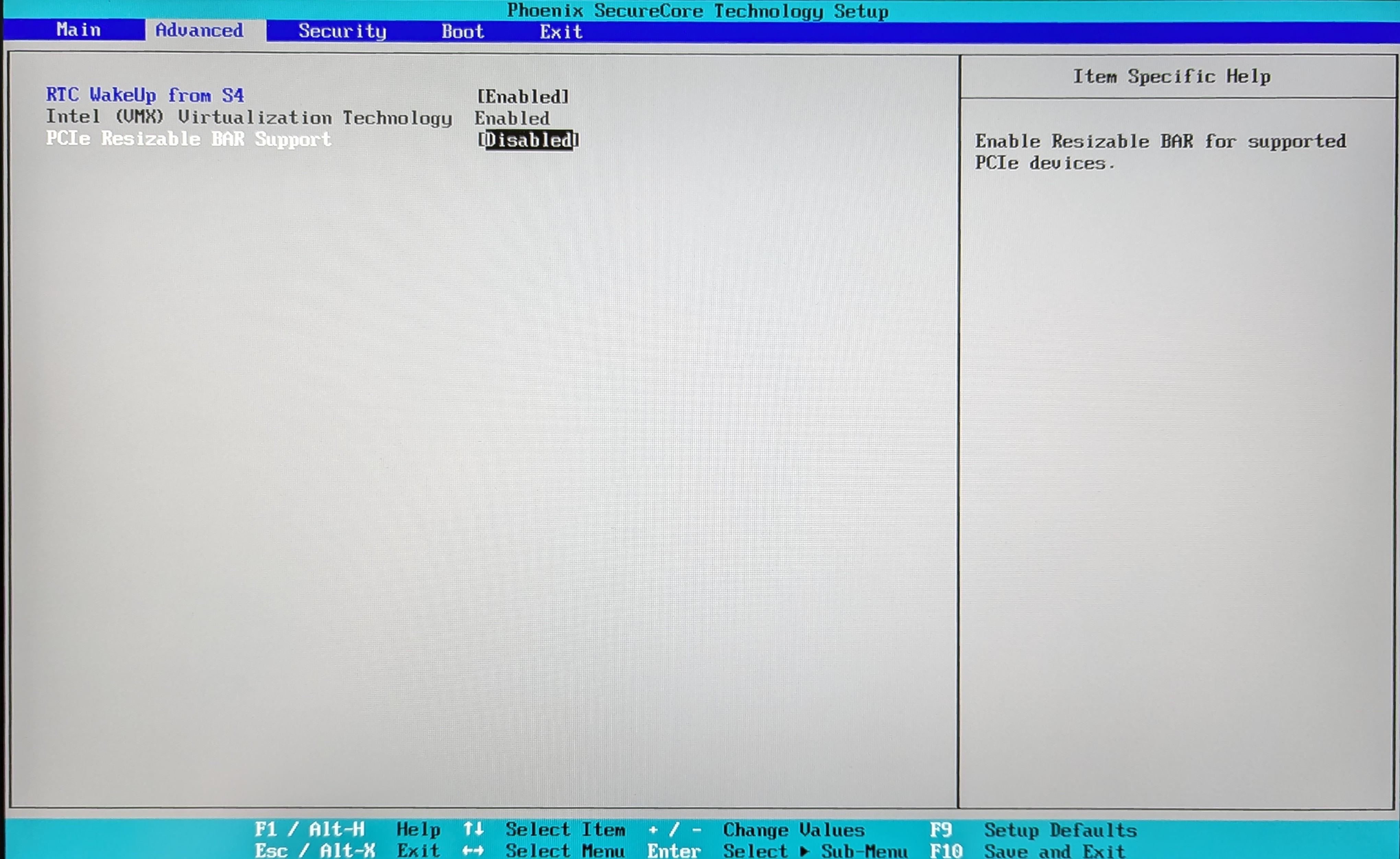Click Intel (VMX) Virtualization Technology label
The width and height of the screenshot is (1400, 859).
(249, 118)
